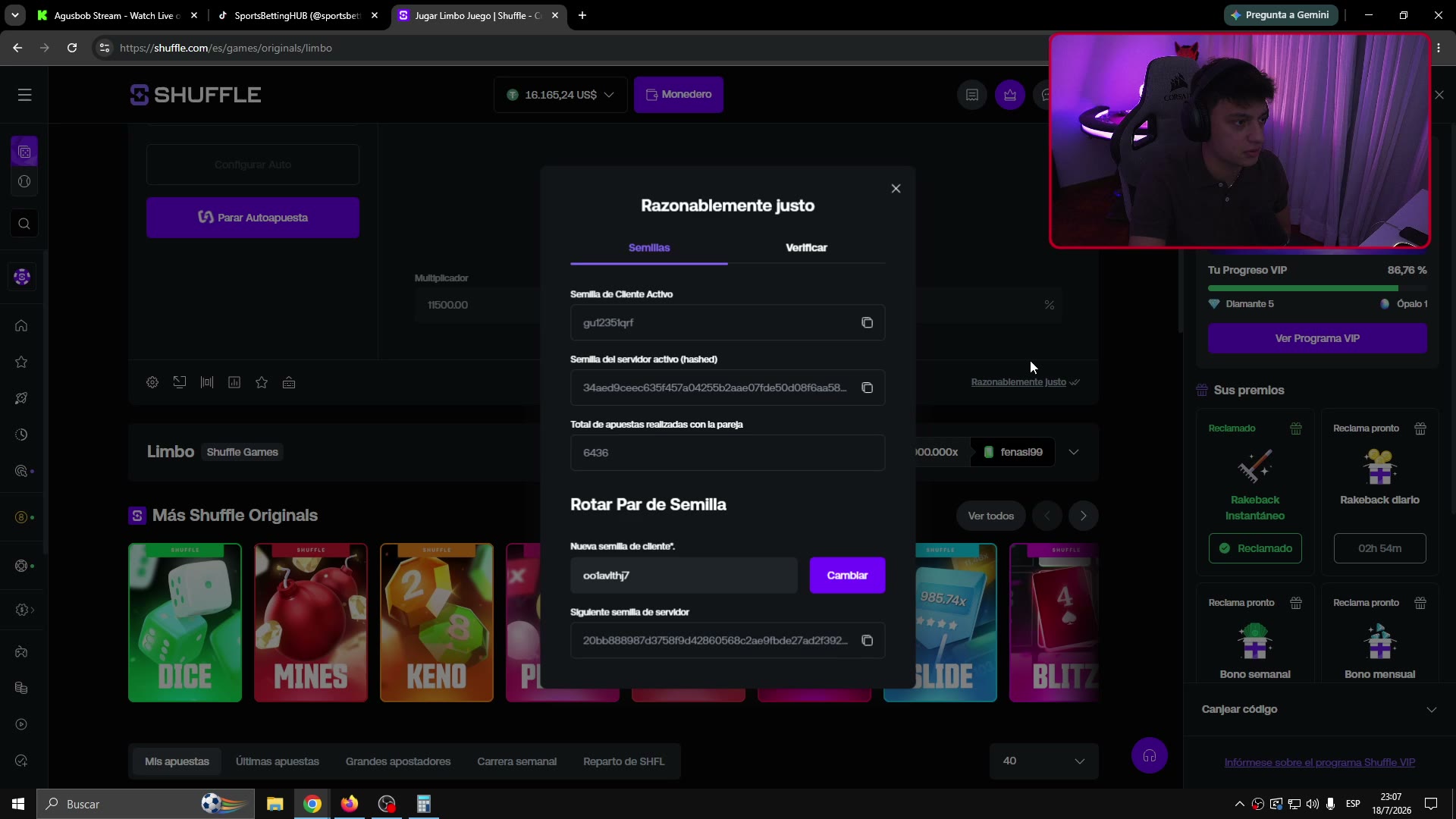The image size is (1456, 819).
Task: Open Calculator from the taskbar
Action: coord(424,804)
